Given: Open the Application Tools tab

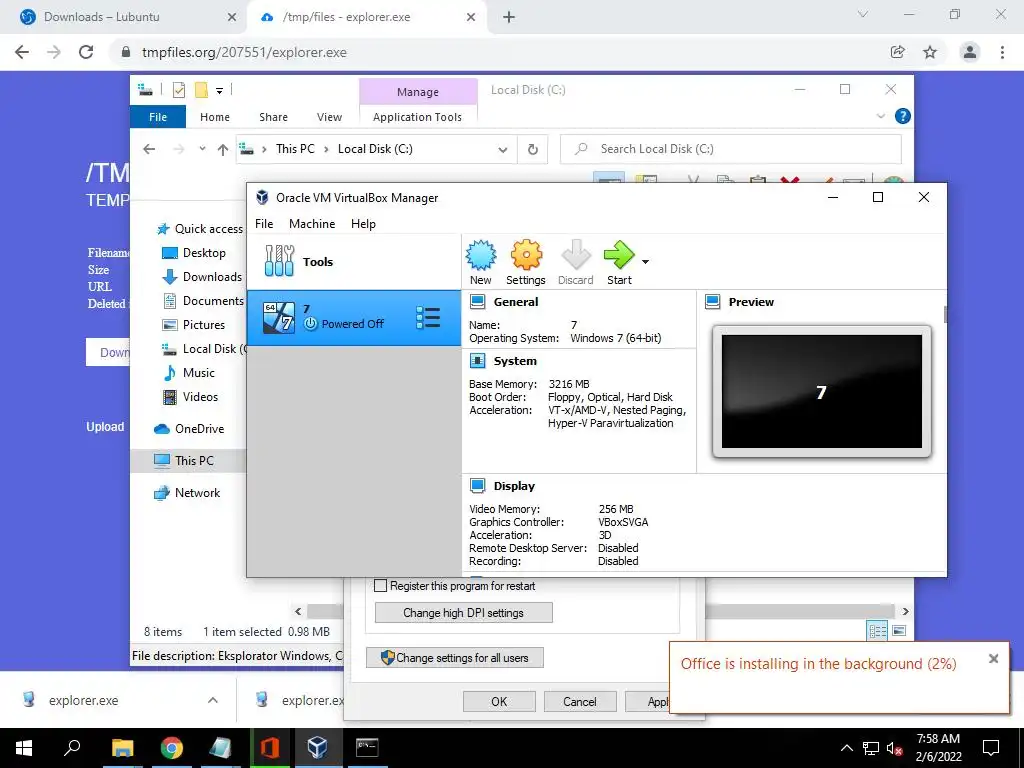Looking at the screenshot, I should [x=417, y=117].
